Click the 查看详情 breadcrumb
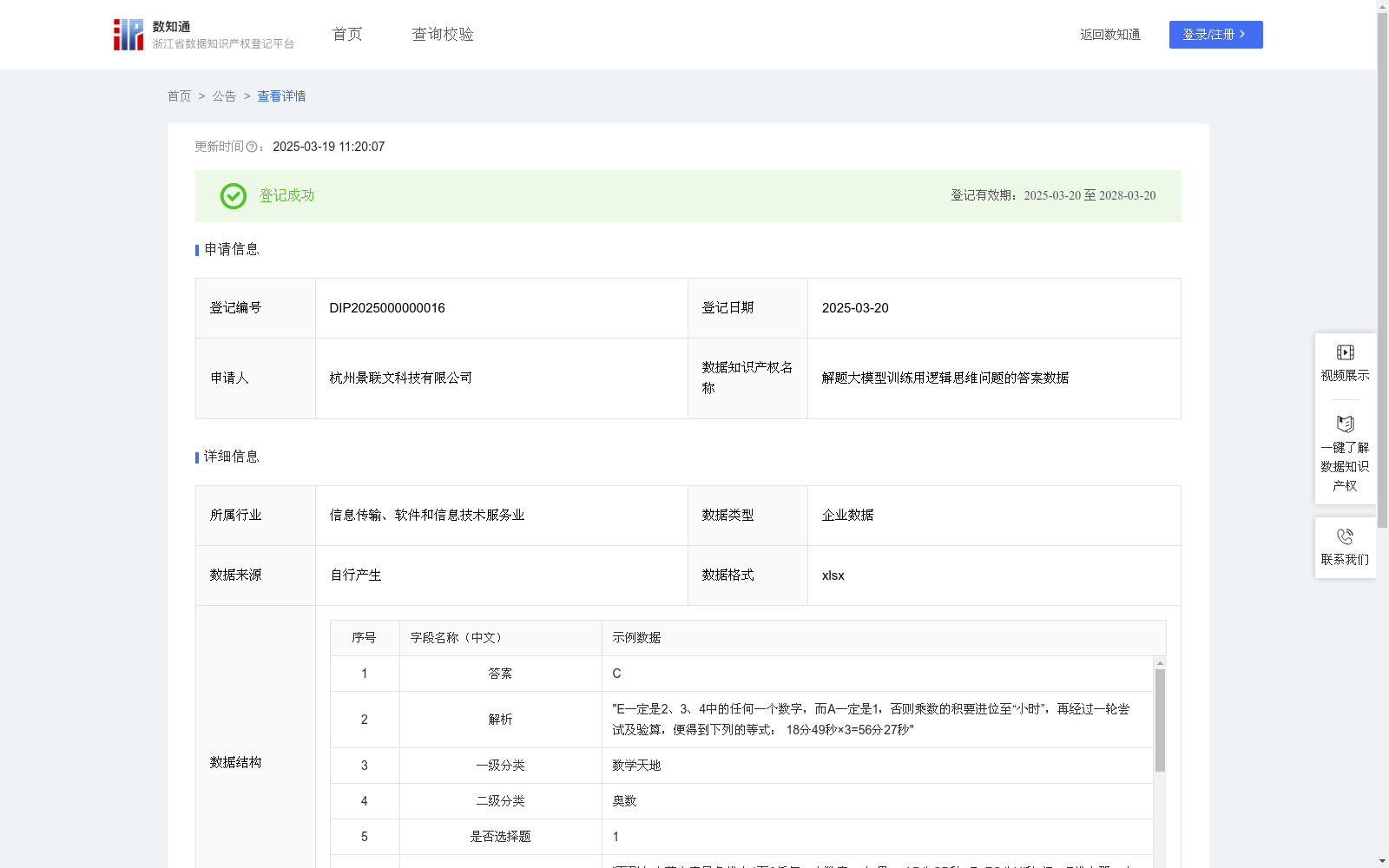This screenshot has height=868, width=1389. 281,96
